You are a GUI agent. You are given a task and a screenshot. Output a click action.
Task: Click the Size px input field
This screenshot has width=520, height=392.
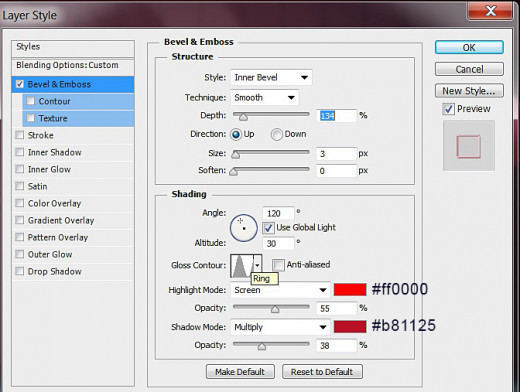point(336,154)
